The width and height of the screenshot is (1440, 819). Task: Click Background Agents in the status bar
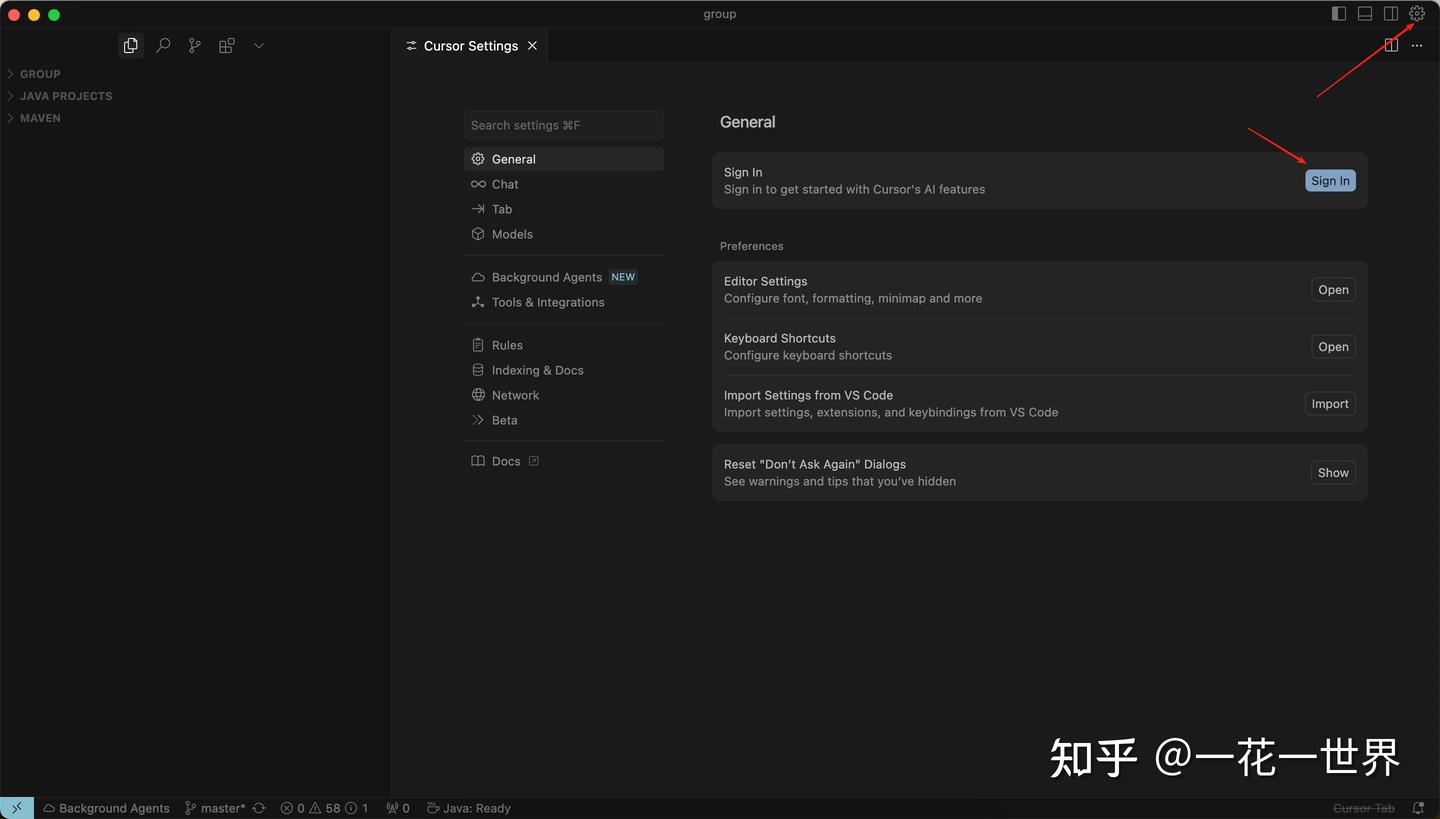click(x=106, y=808)
